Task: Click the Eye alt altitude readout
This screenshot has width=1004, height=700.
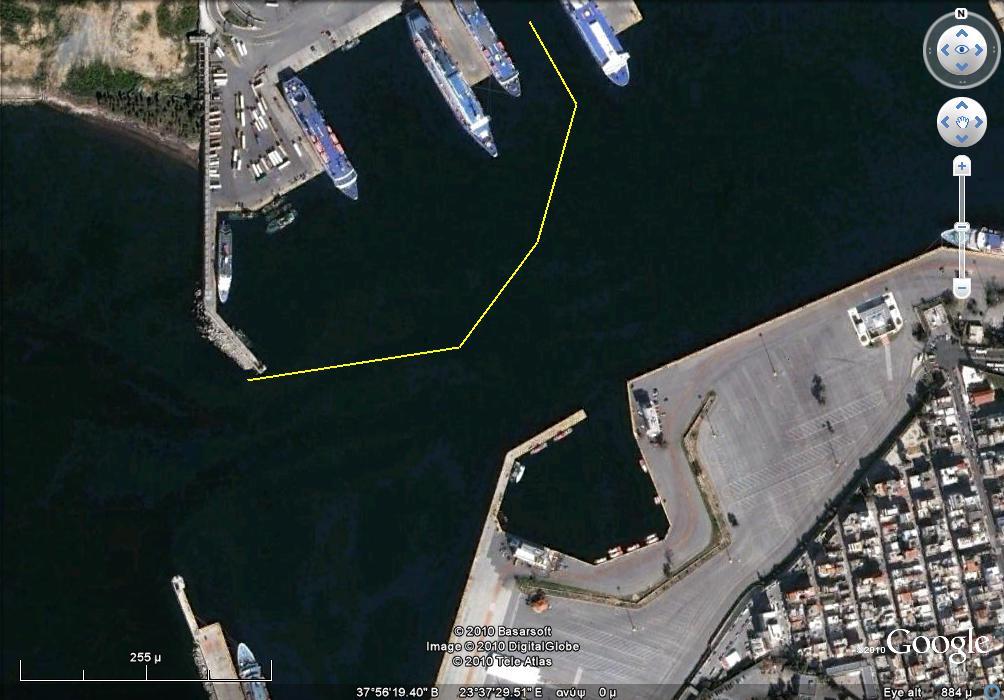Action: click(x=927, y=692)
